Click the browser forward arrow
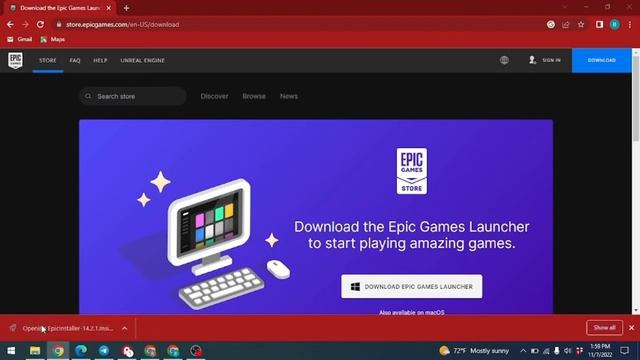The height and width of the screenshot is (360, 640). click(x=25, y=24)
